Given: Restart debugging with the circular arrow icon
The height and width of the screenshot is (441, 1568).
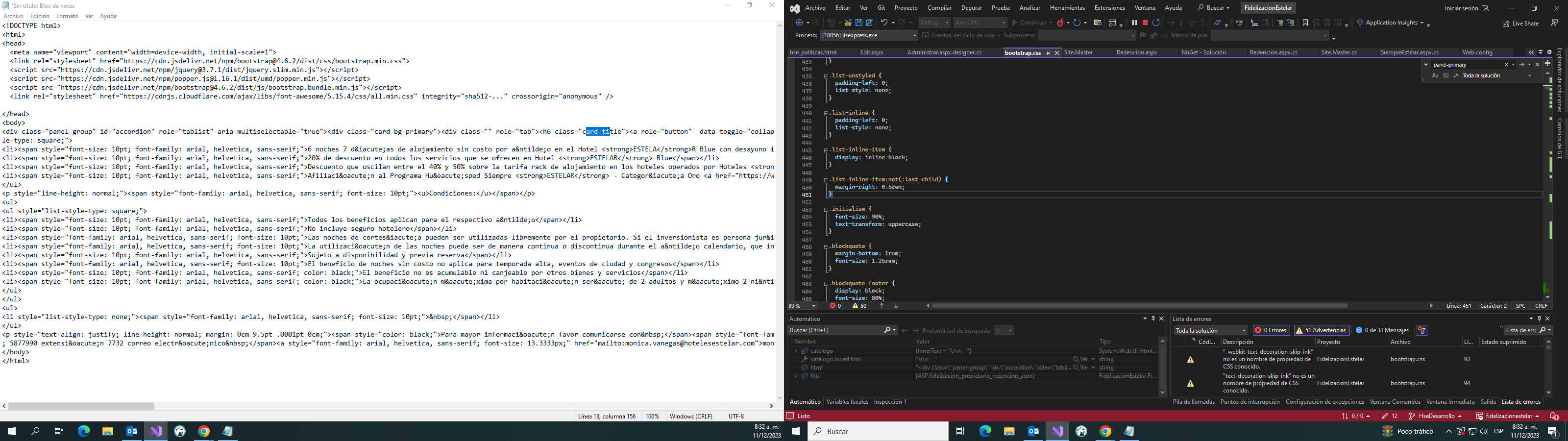Looking at the screenshot, I should pyautogui.click(x=1156, y=23).
